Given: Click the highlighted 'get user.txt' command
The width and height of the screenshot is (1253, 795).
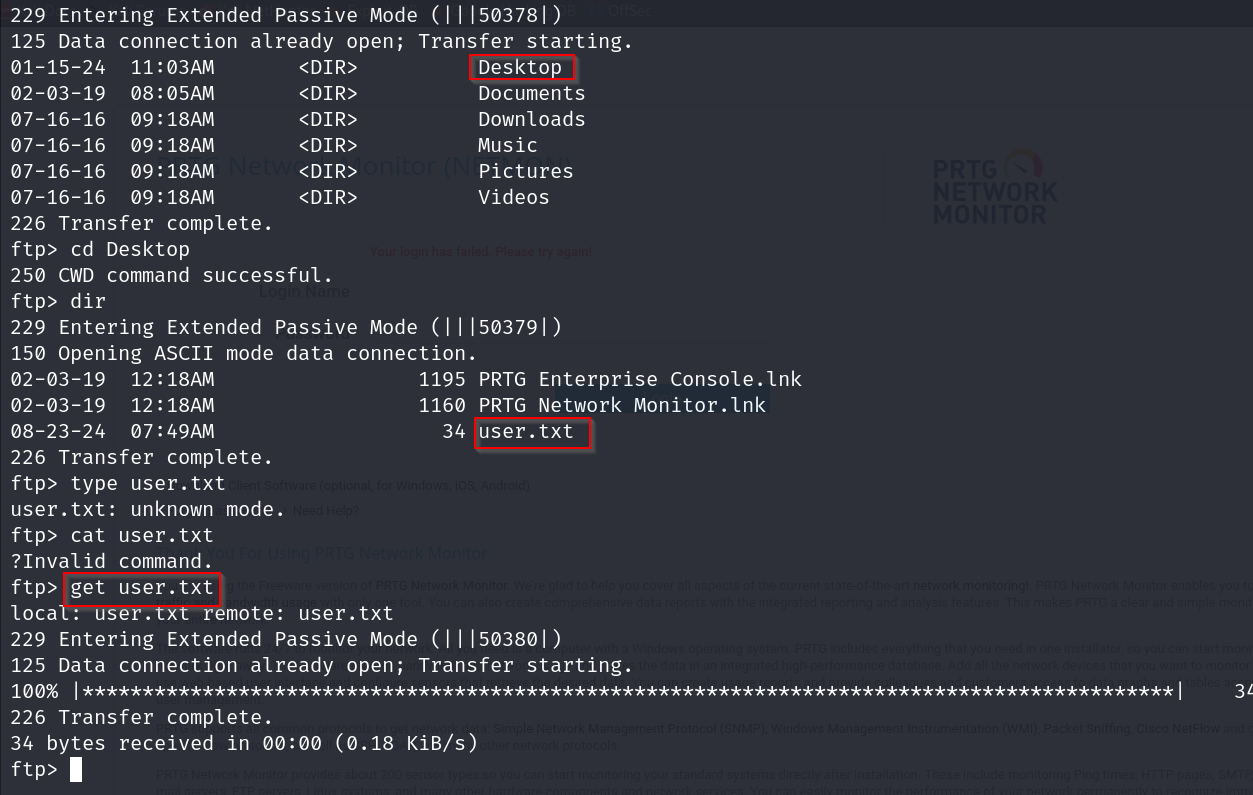Looking at the screenshot, I should [x=142, y=587].
